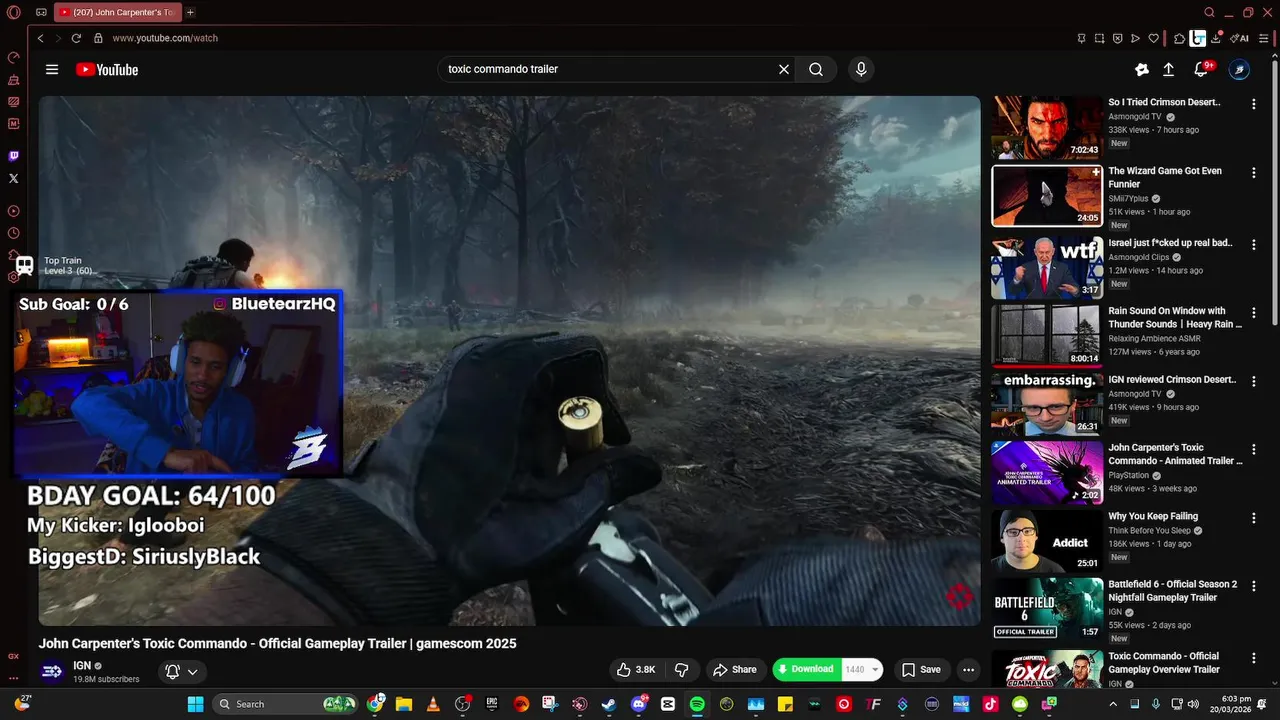Open GX Cleaner broom icon in sidebar

(13, 80)
